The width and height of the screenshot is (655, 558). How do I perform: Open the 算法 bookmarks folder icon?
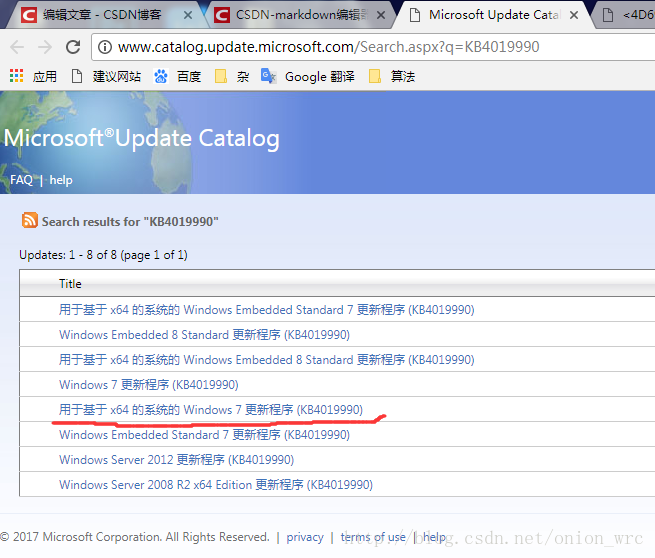pos(375,76)
